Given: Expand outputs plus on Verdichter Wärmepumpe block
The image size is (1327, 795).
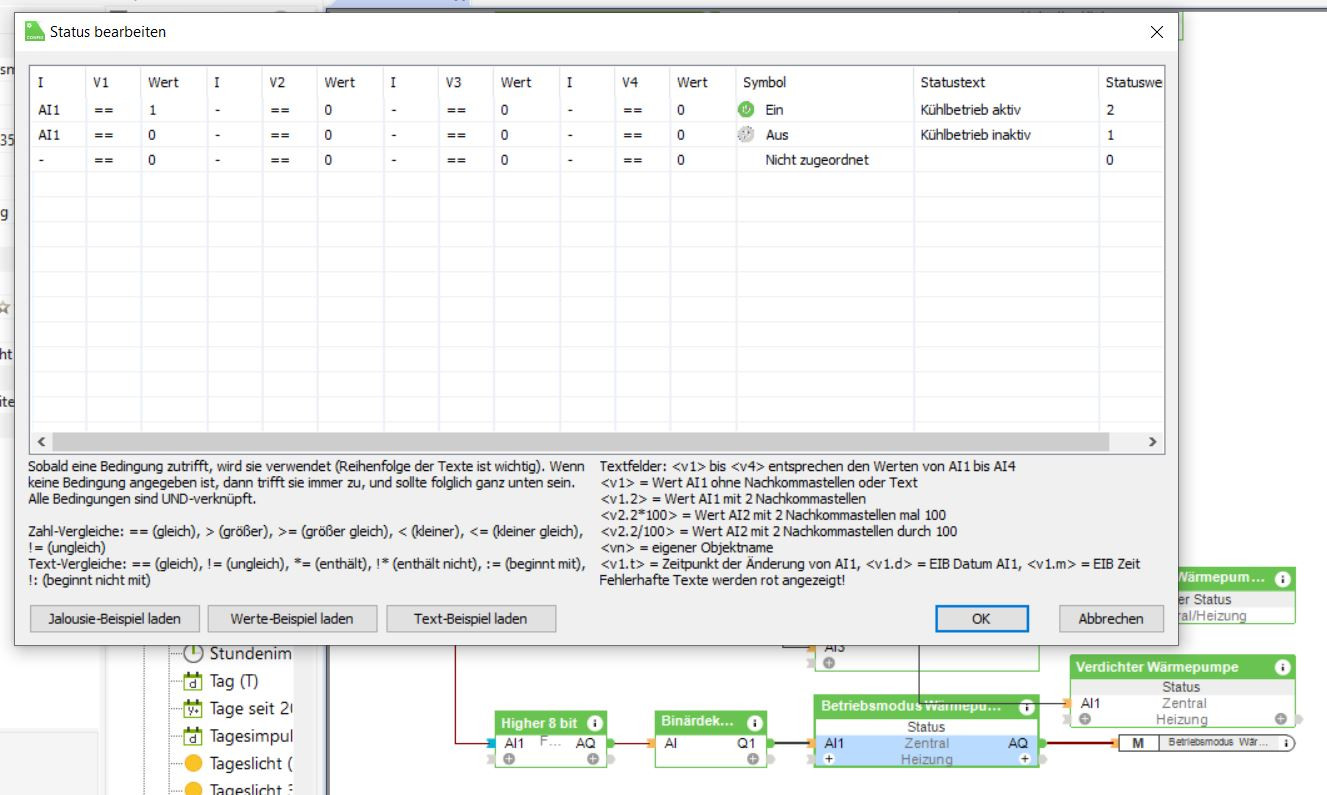Looking at the screenshot, I should (1281, 719).
